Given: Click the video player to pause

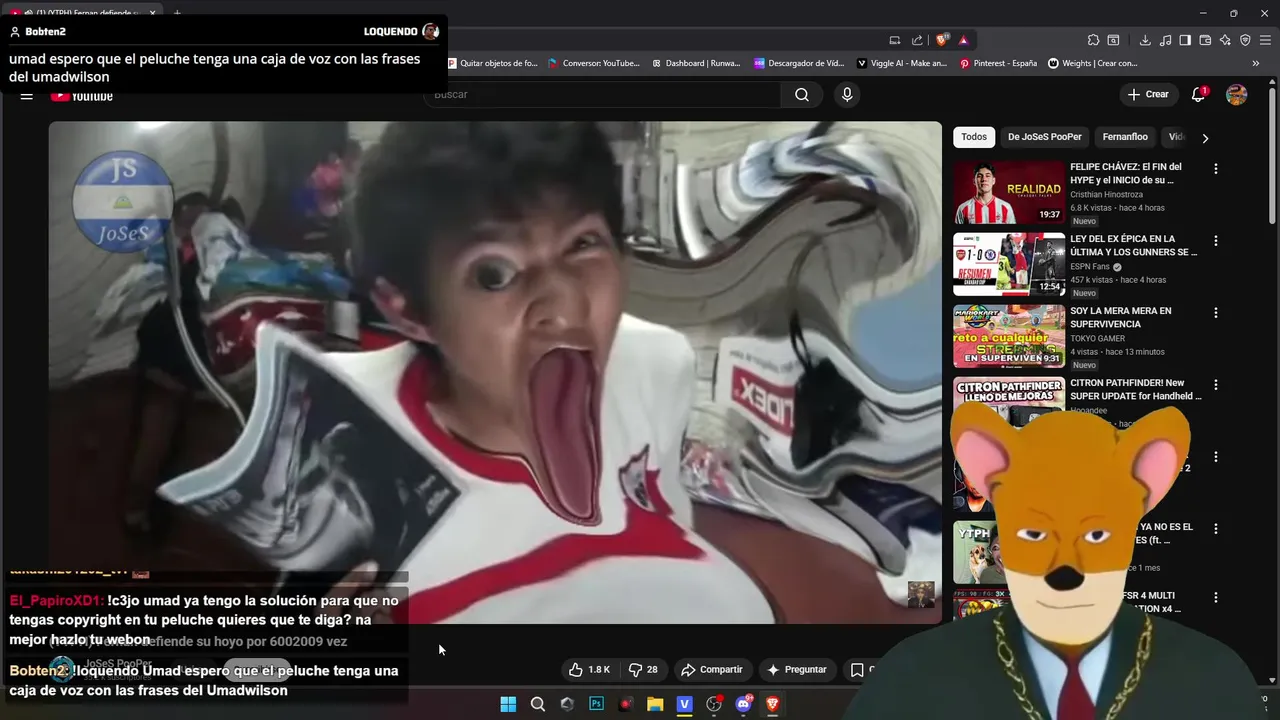Looking at the screenshot, I should pos(495,372).
